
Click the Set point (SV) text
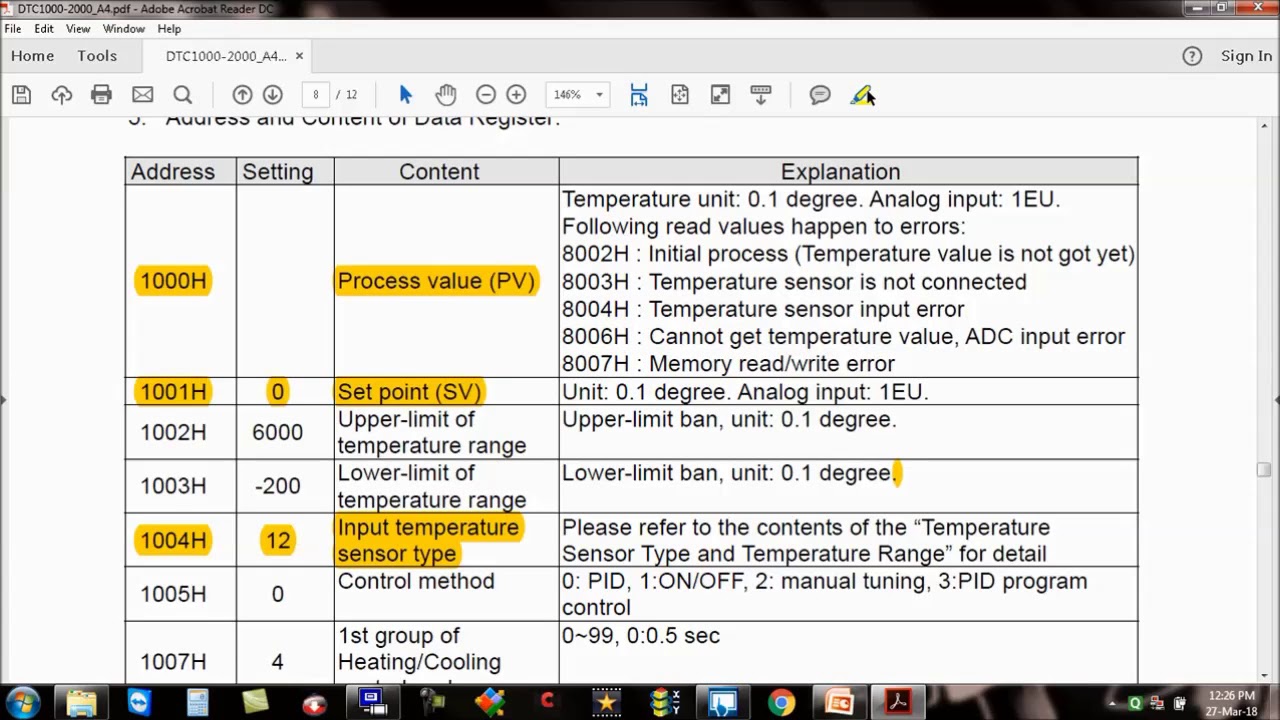pyautogui.click(x=410, y=392)
